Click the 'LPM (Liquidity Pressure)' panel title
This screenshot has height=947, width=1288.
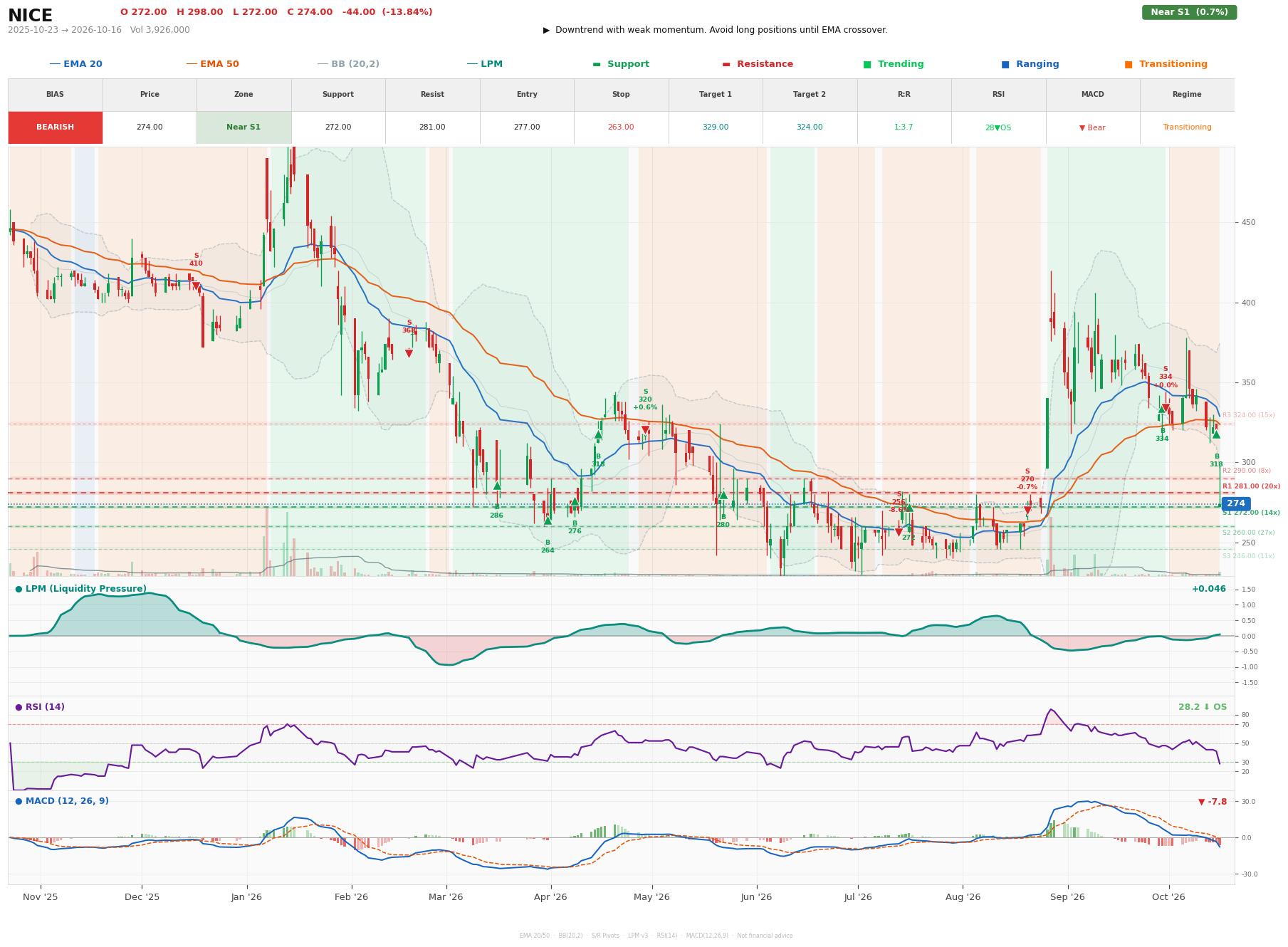click(80, 589)
